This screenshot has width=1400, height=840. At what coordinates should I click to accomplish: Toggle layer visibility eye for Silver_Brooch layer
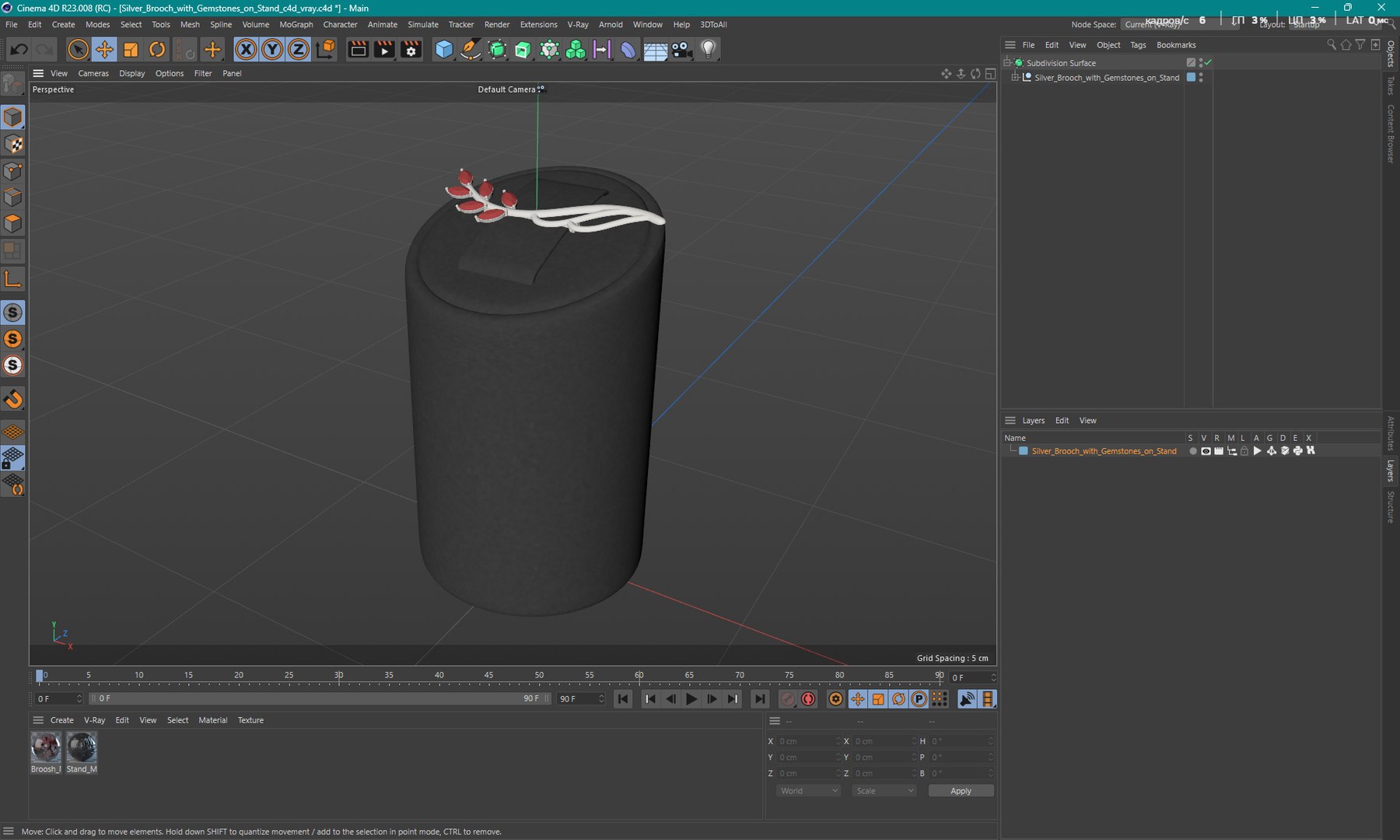(x=1206, y=451)
